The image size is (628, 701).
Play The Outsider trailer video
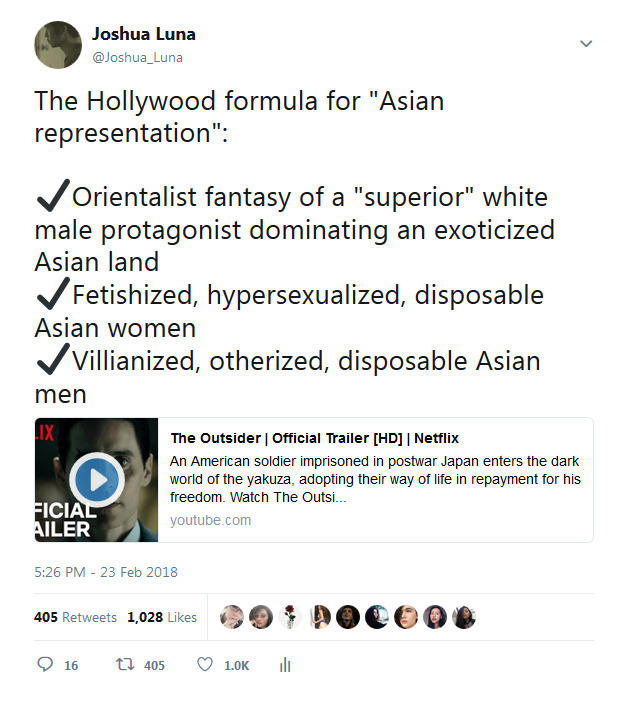point(97,480)
